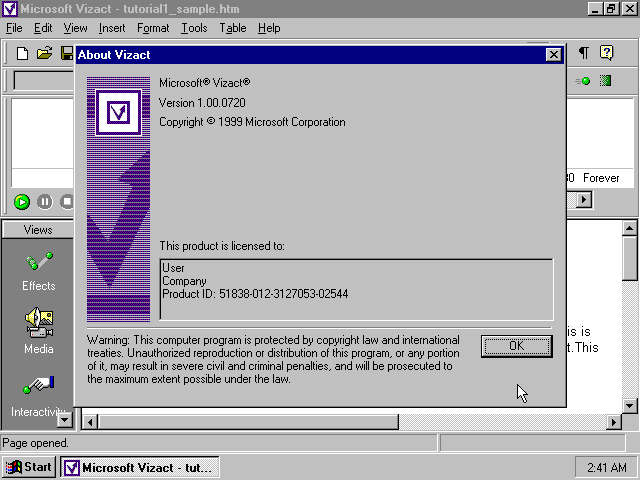
Task: Expand the Views panel down arrow
Action: tap(65, 420)
